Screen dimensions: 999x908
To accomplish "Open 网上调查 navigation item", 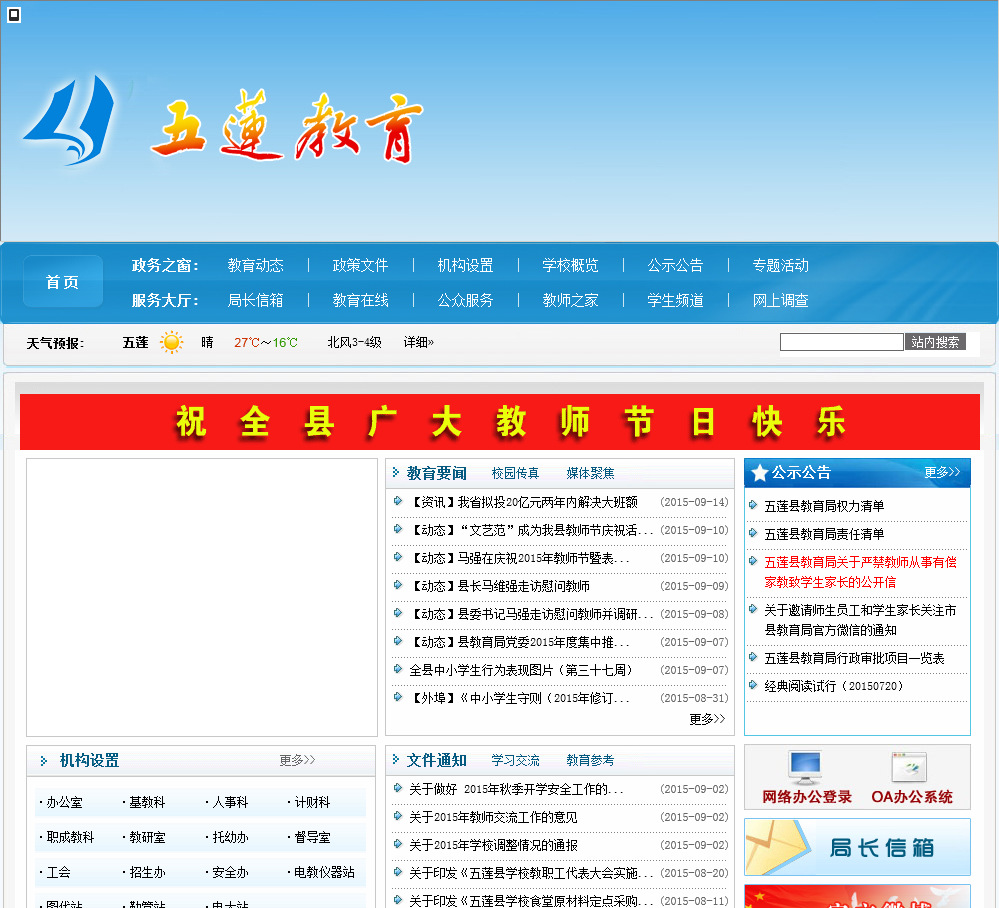I will 780,300.
